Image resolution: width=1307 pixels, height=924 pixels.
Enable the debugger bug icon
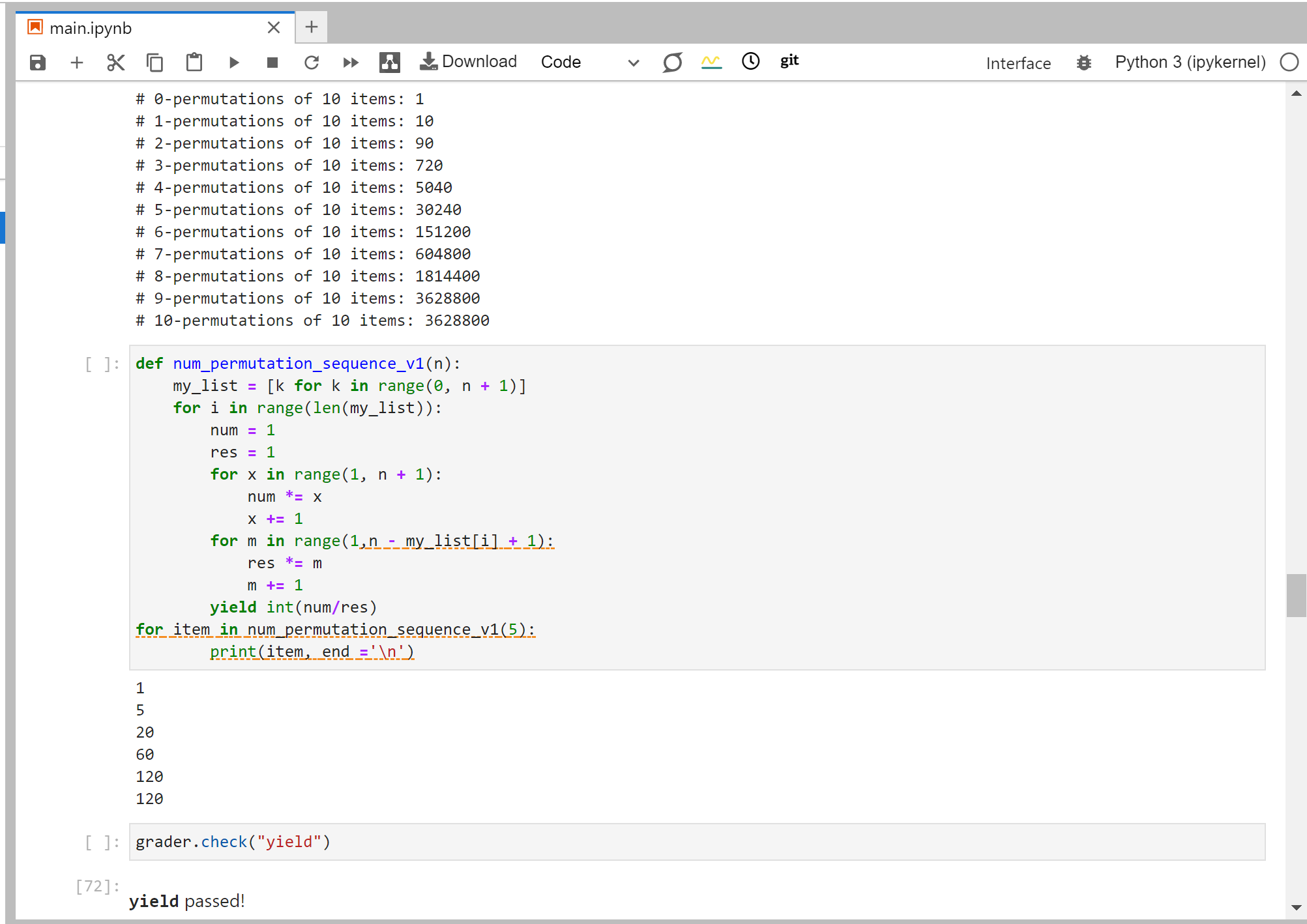pyautogui.click(x=1083, y=63)
